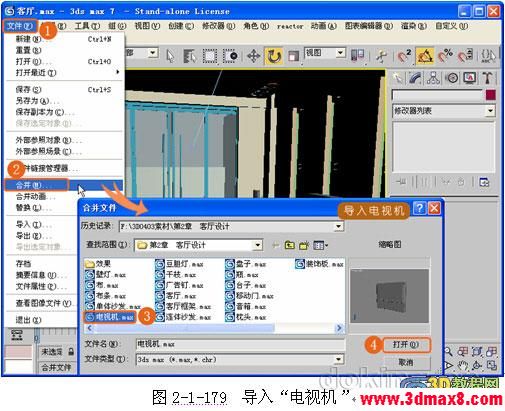This screenshot has height=411, width=505.
Task: Open the 工具 menu
Action: (x=87, y=26)
